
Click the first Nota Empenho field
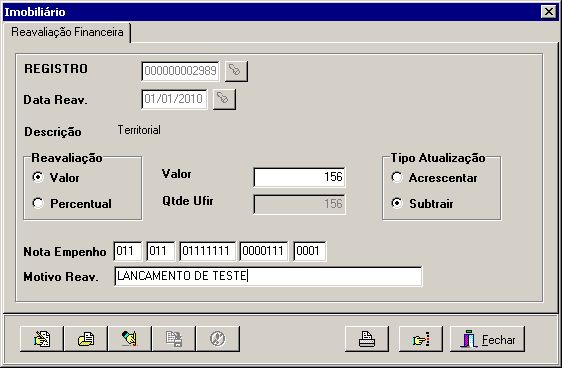pos(127,251)
